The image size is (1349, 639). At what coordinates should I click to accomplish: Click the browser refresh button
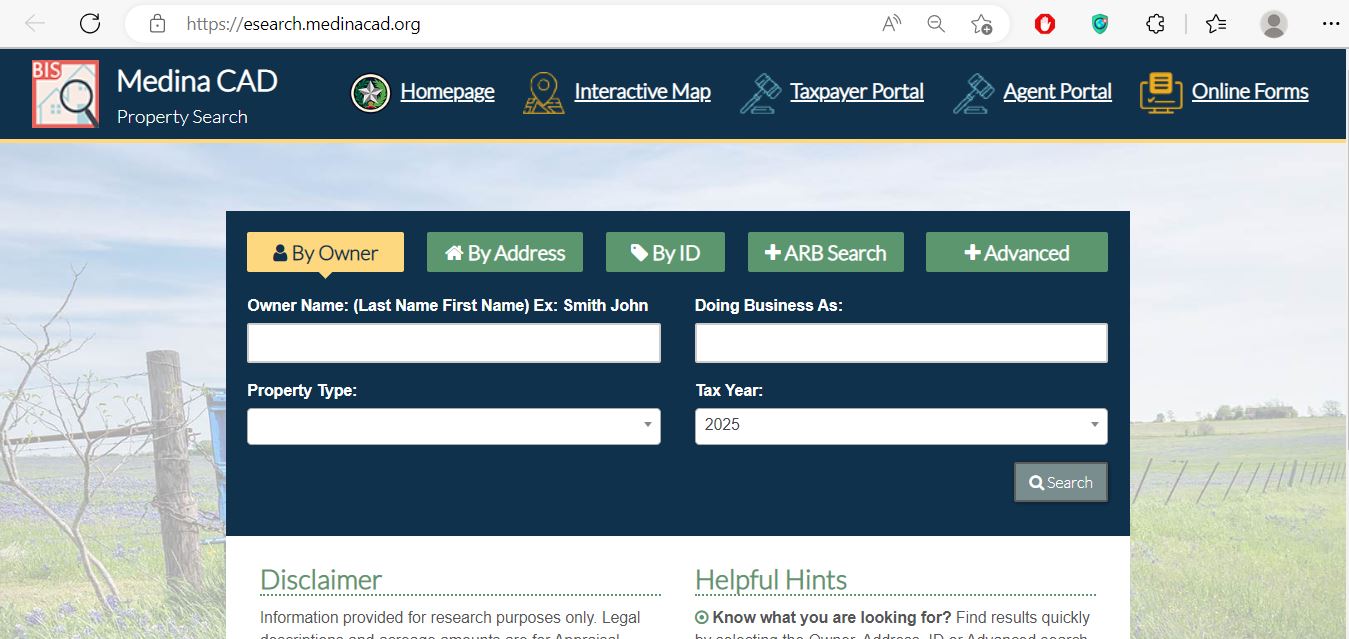90,24
